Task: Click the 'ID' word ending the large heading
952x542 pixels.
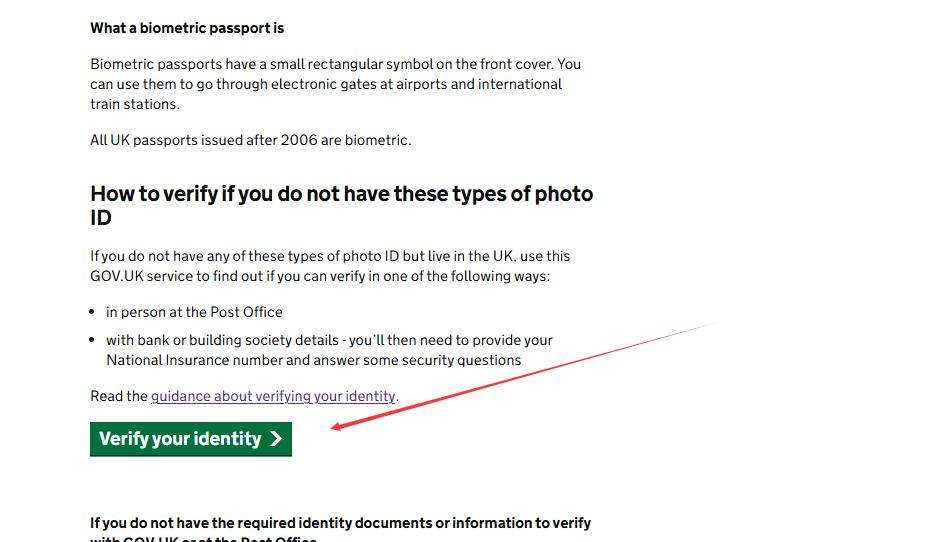Action: (x=101, y=218)
